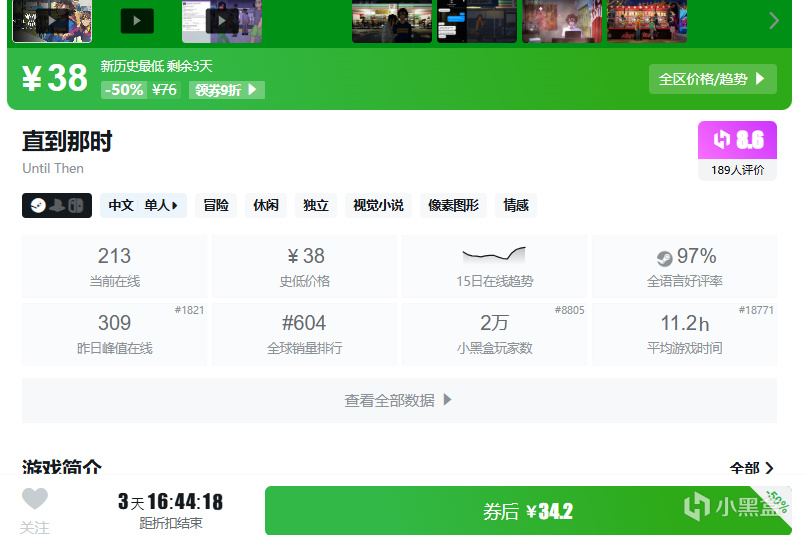Screen dimensions: 805x535
Task: Click the Steam icon beside 97%
Action: click(664, 258)
